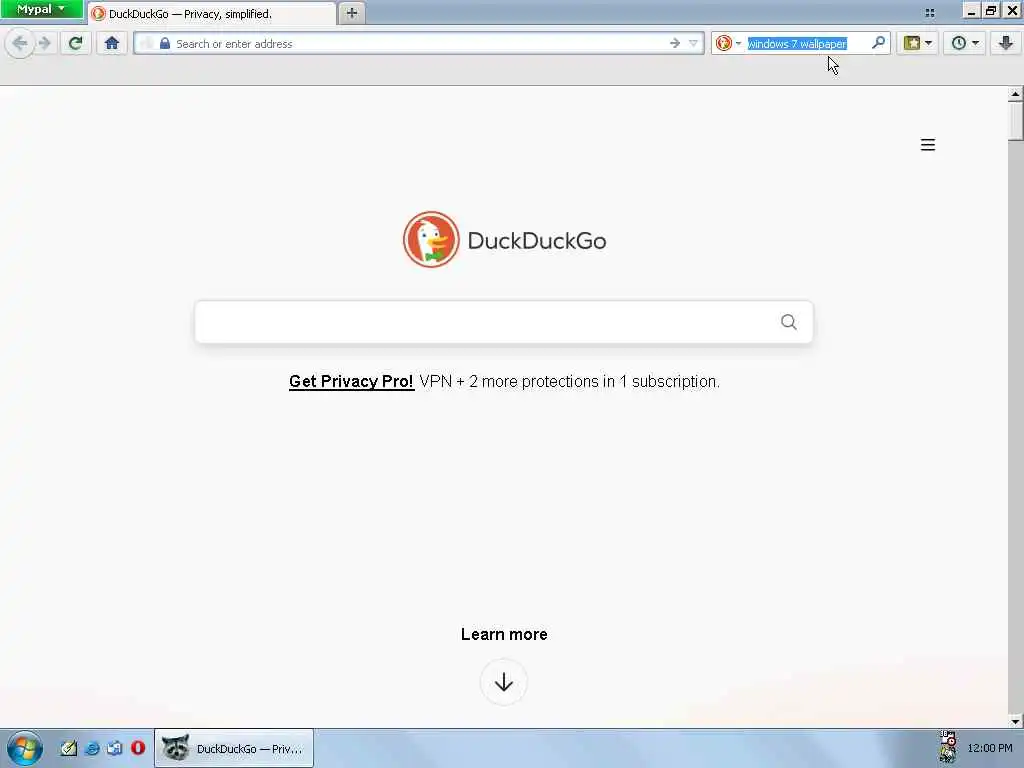Select the DuckDuckGo browser tab

tap(212, 14)
